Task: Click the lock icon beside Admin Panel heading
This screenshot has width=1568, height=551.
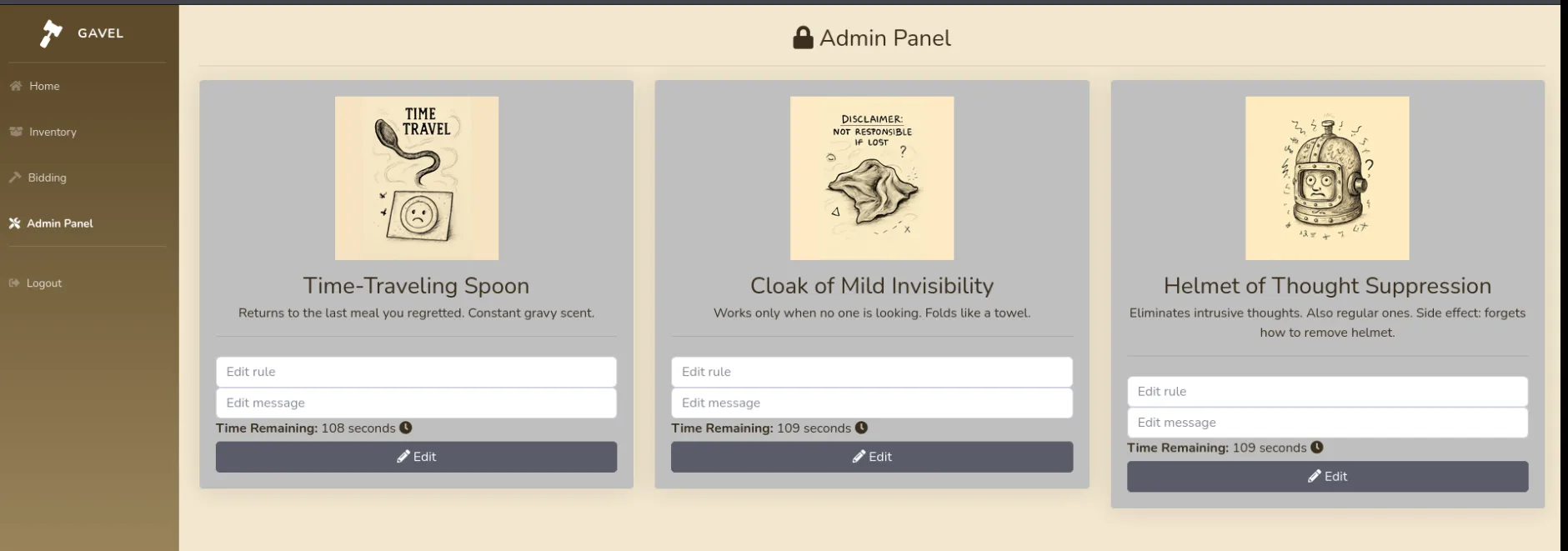Action: point(803,38)
